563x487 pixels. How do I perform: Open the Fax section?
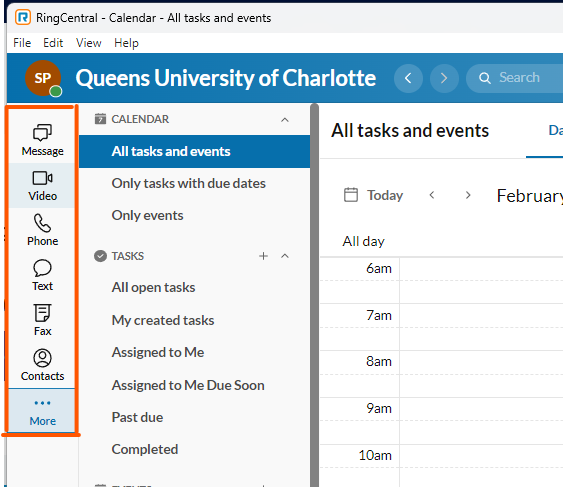coord(42,320)
